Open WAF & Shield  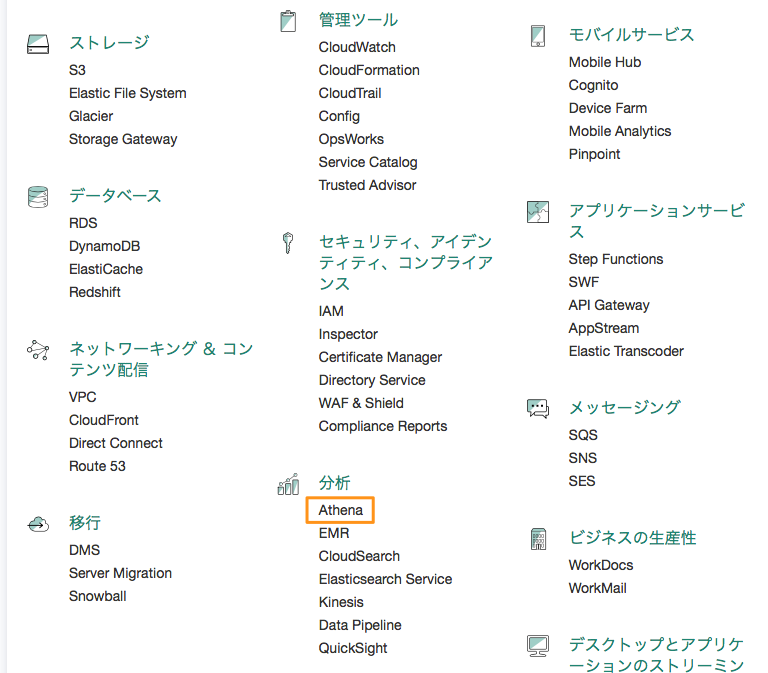(361, 403)
